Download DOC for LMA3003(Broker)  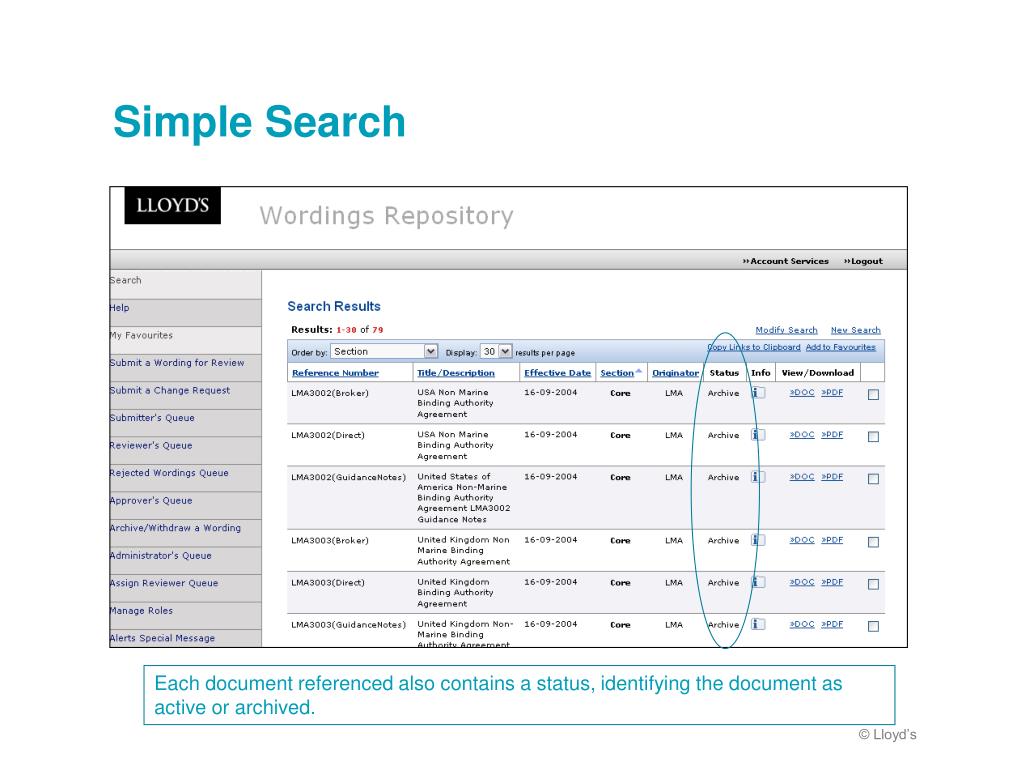point(802,540)
